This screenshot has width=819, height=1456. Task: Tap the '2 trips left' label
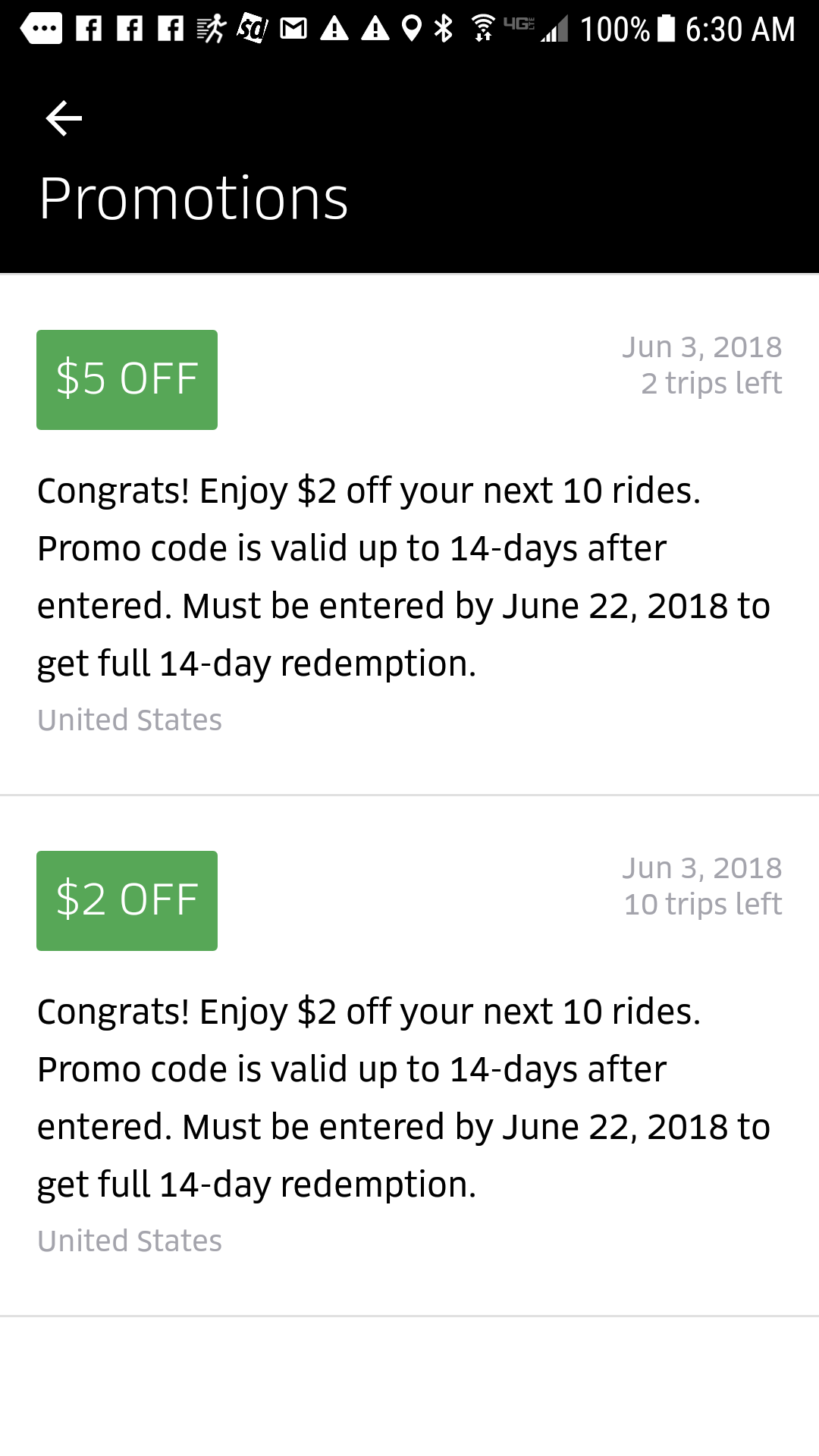pos(711,383)
